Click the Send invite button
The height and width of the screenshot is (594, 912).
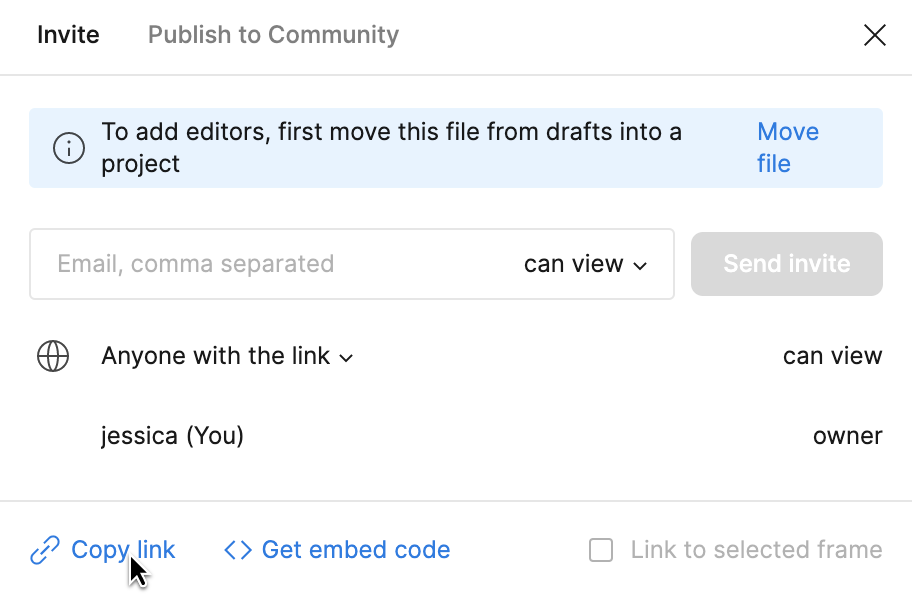click(x=787, y=264)
